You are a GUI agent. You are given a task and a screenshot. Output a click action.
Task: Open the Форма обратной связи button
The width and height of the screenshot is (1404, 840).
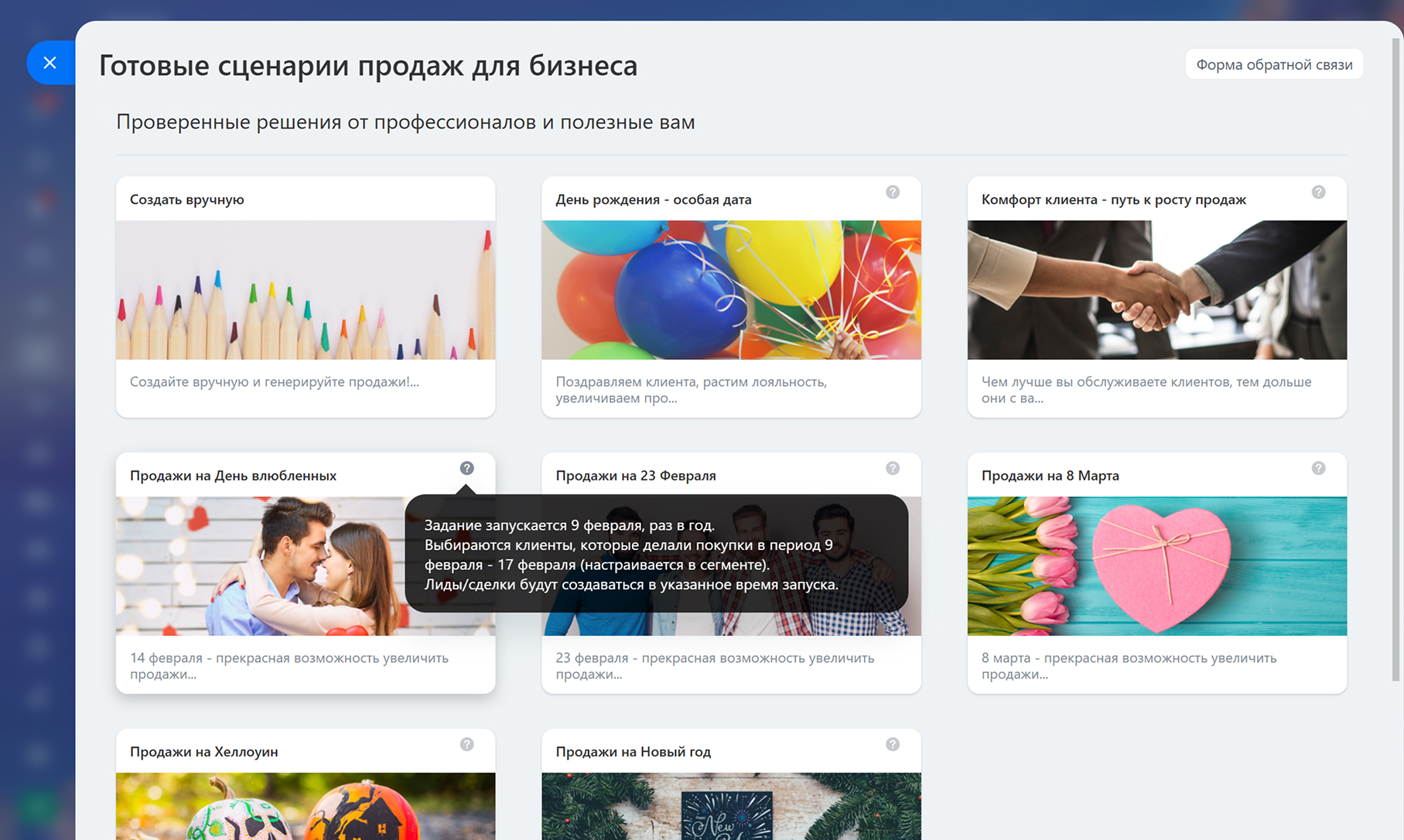pyautogui.click(x=1274, y=64)
